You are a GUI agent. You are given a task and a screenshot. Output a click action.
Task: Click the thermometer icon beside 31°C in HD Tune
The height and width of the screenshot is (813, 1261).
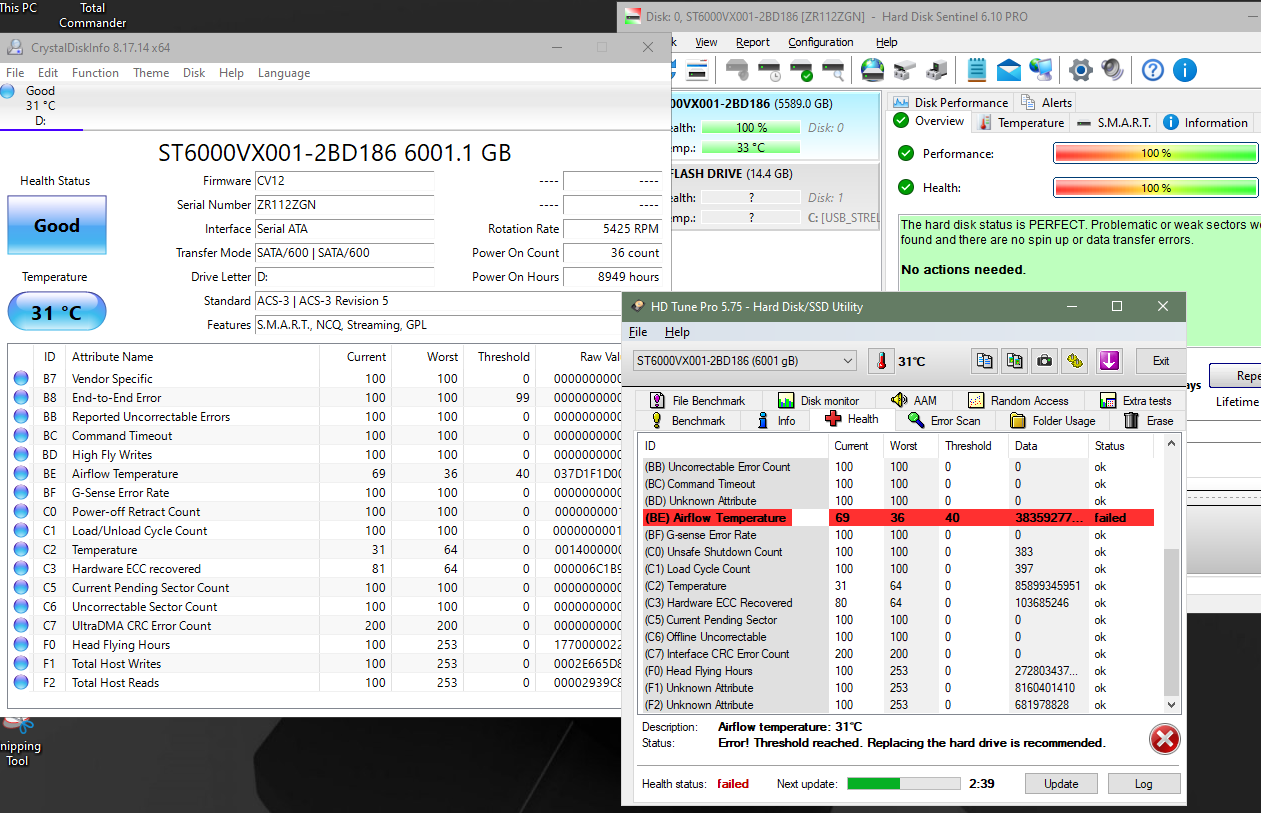881,361
